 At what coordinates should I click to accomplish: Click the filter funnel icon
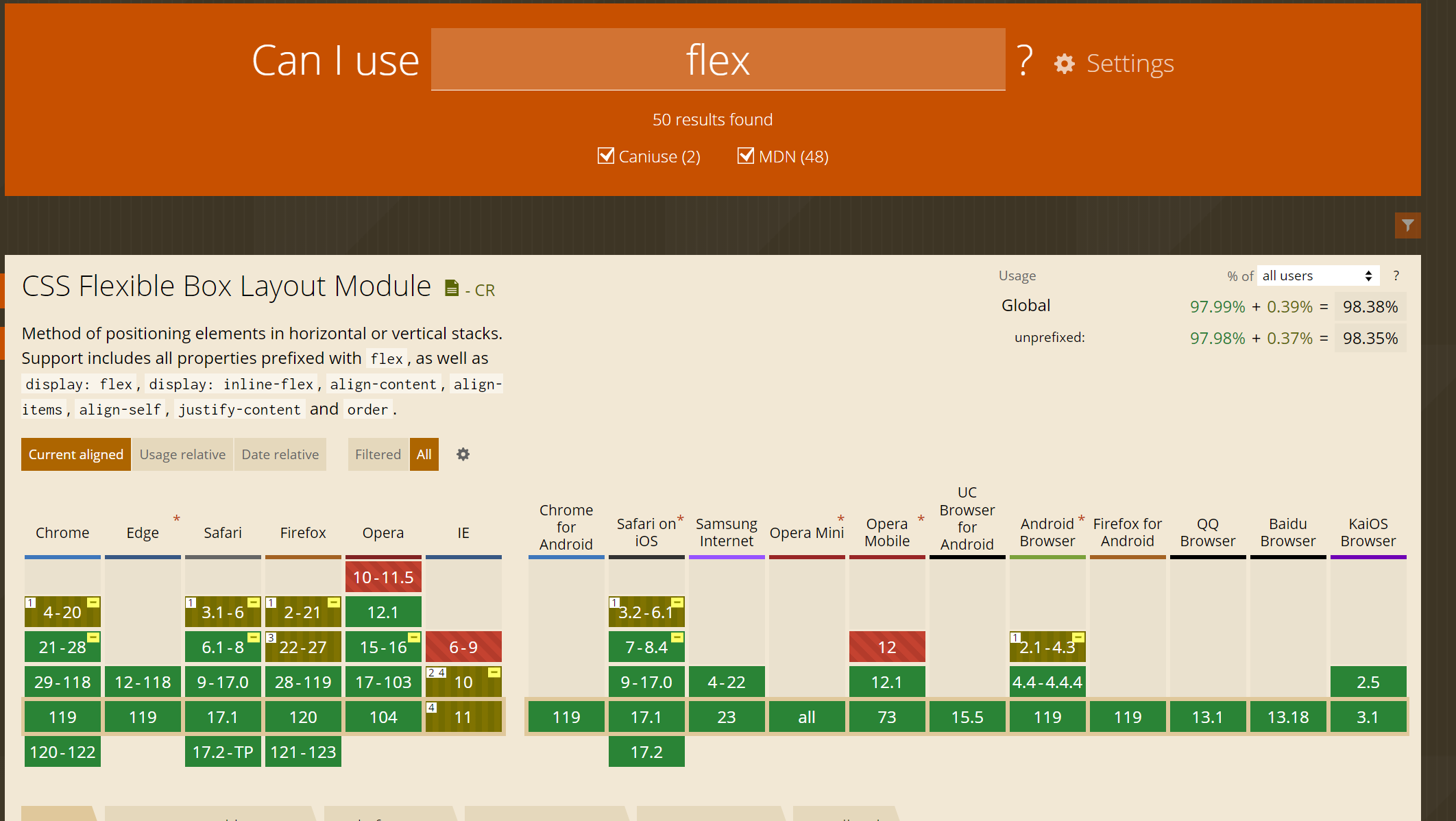pyautogui.click(x=1407, y=225)
